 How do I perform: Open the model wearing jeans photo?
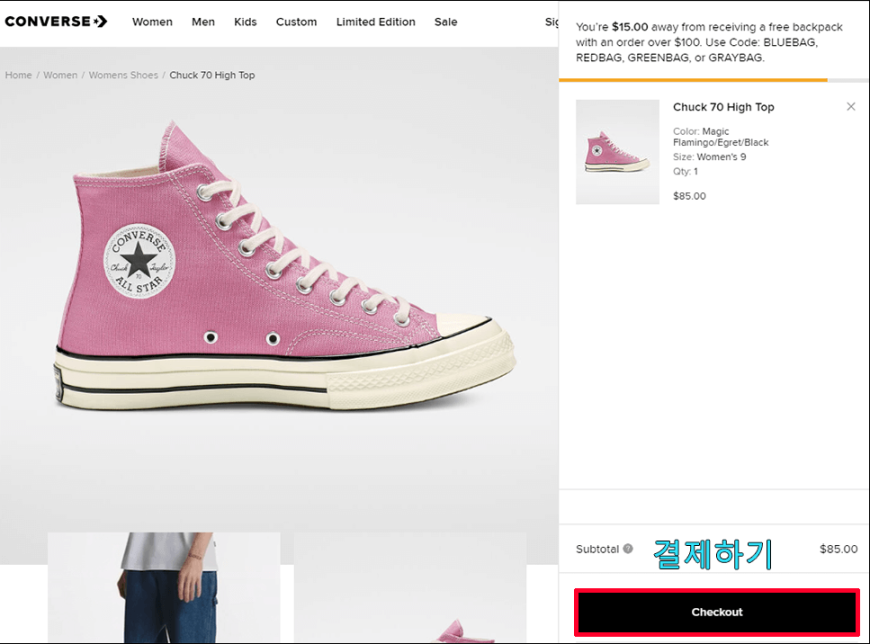(164, 588)
